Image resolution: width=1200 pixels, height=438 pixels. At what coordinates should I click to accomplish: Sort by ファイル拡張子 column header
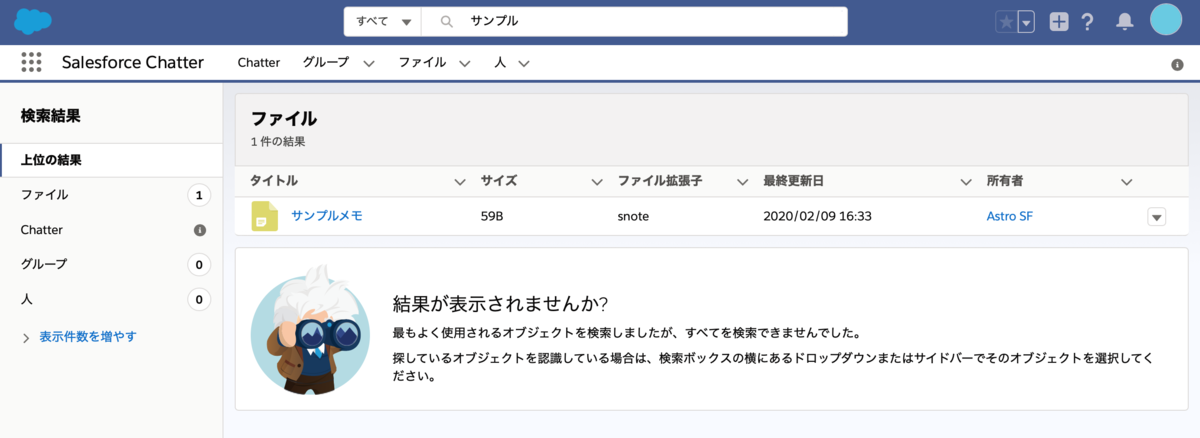[660, 181]
